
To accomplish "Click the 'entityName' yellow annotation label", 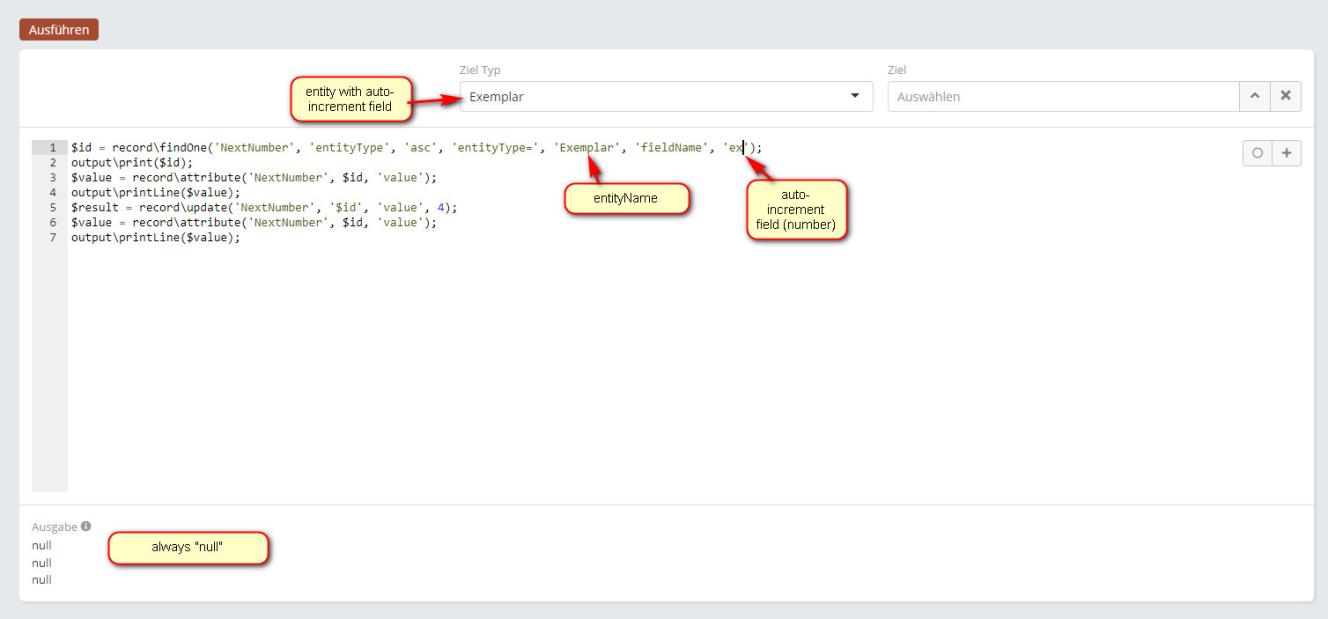I will [x=625, y=198].
